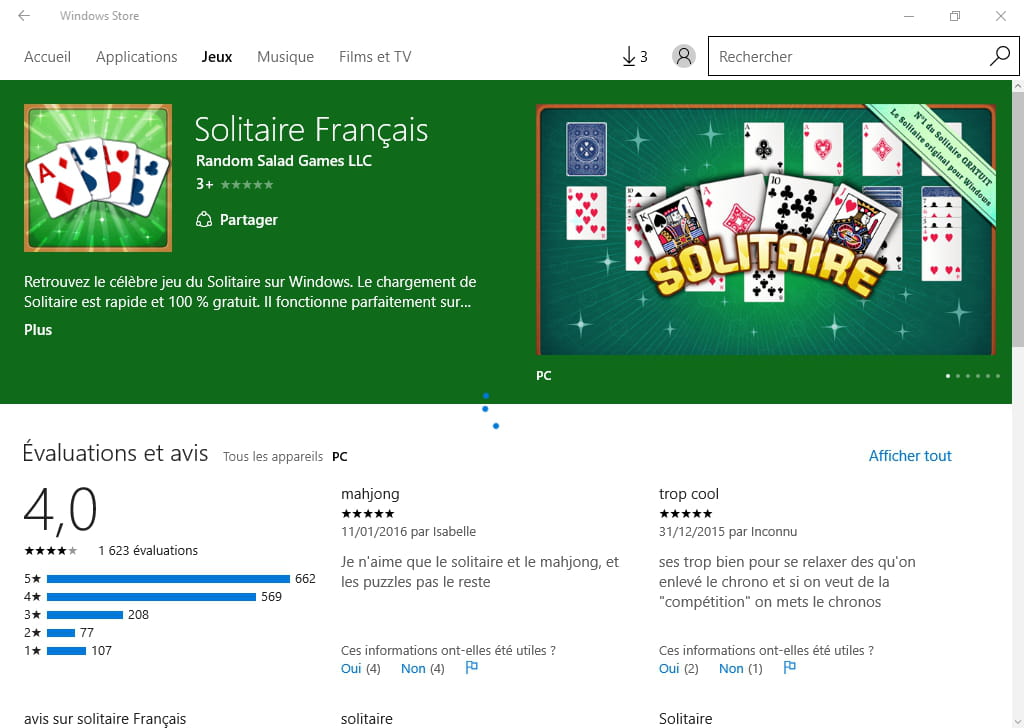
Task: Click the Solitaire Français title
Action: click(312, 129)
